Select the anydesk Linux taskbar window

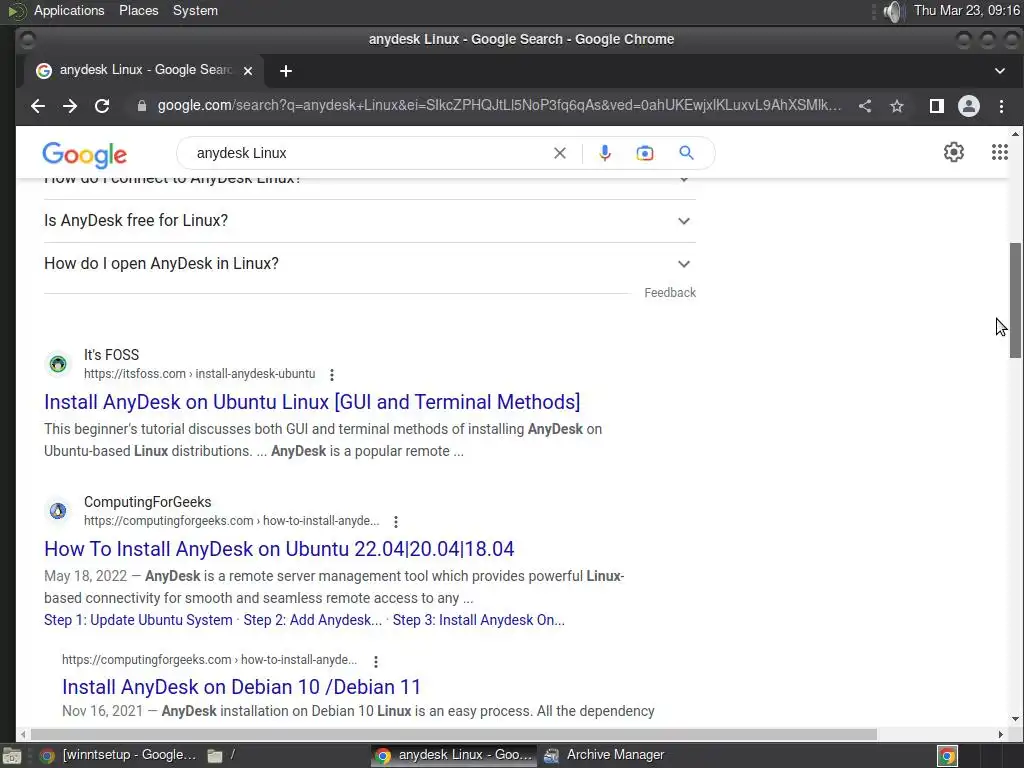point(455,755)
